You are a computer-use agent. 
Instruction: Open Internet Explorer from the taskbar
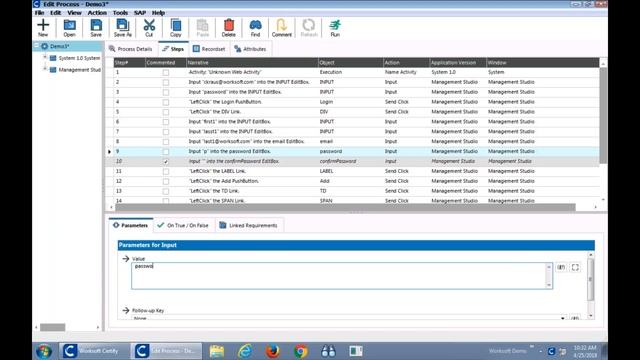click(245, 351)
